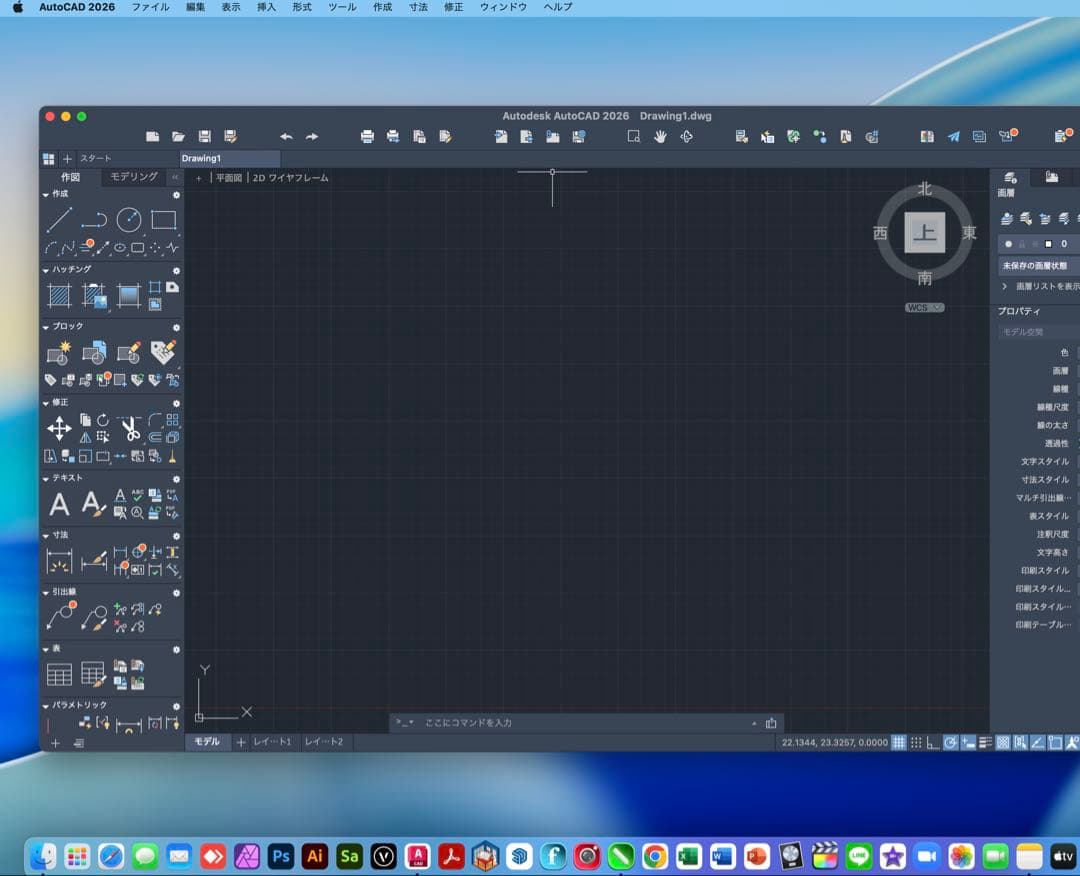
Task: Expand 画層リストを表示 layer list
Action: click(x=1005, y=286)
